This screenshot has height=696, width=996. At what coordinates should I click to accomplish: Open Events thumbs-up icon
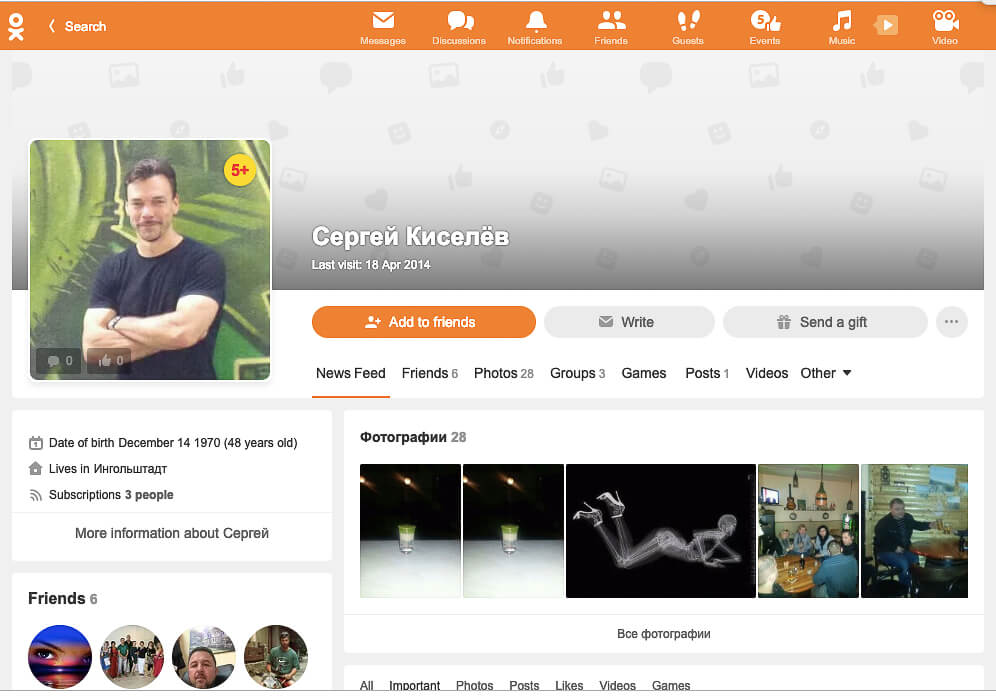[x=765, y=21]
